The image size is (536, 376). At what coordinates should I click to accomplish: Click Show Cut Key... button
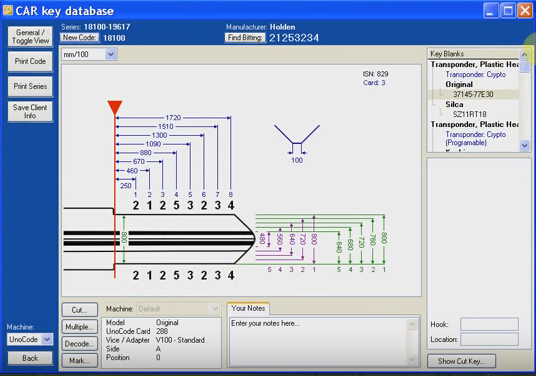pyautogui.click(x=461, y=361)
